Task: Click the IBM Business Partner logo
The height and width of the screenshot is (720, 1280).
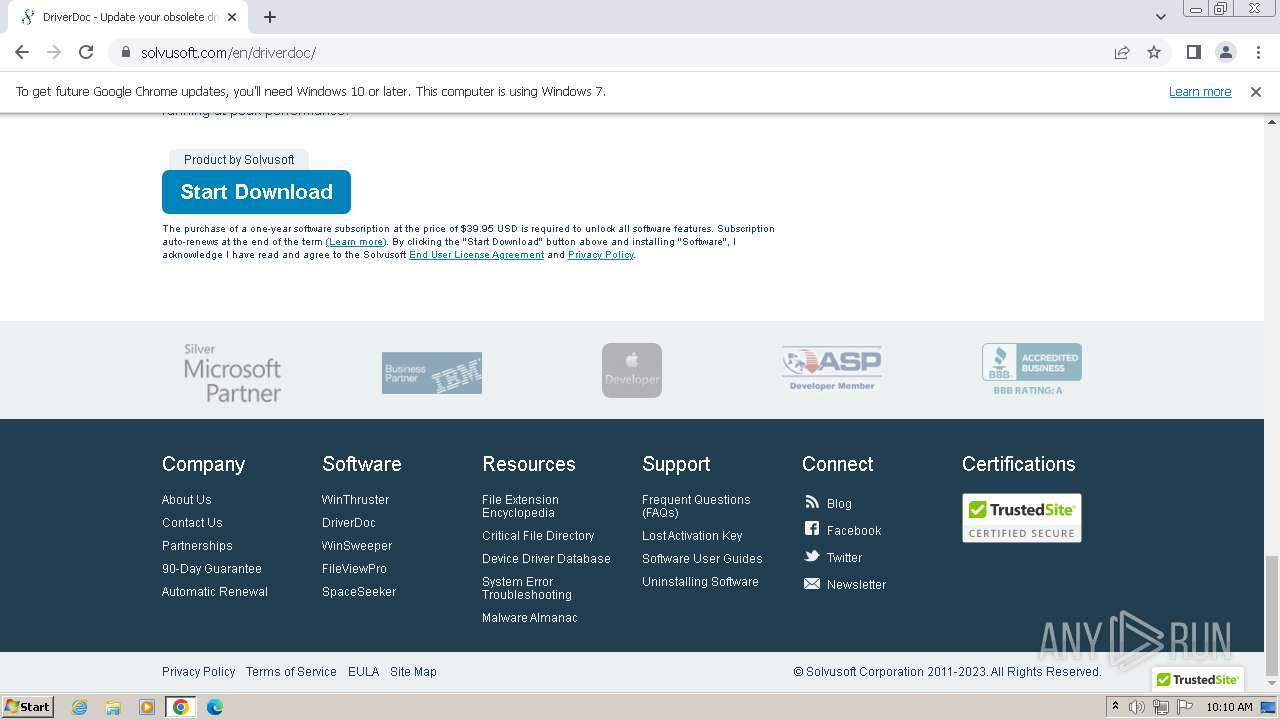Action: point(432,372)
